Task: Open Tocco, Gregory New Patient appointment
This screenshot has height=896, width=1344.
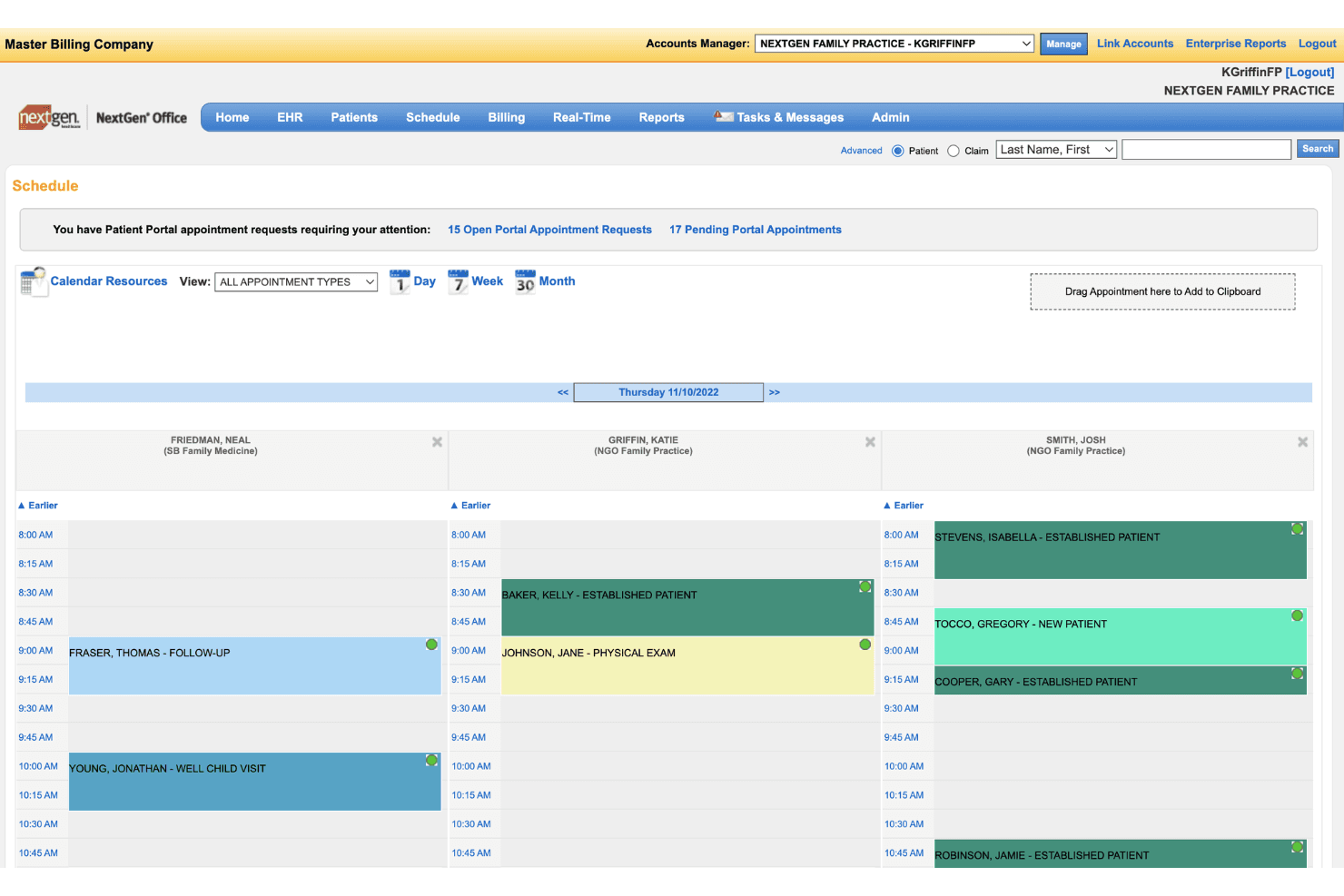Action: (1121, 636)
